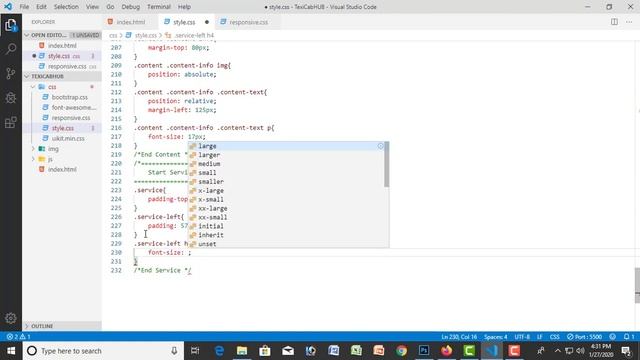The width and height of the screenshot is (640, 360).
Task: Open Google Chrome from the taskbar
Action: (401, 351)
